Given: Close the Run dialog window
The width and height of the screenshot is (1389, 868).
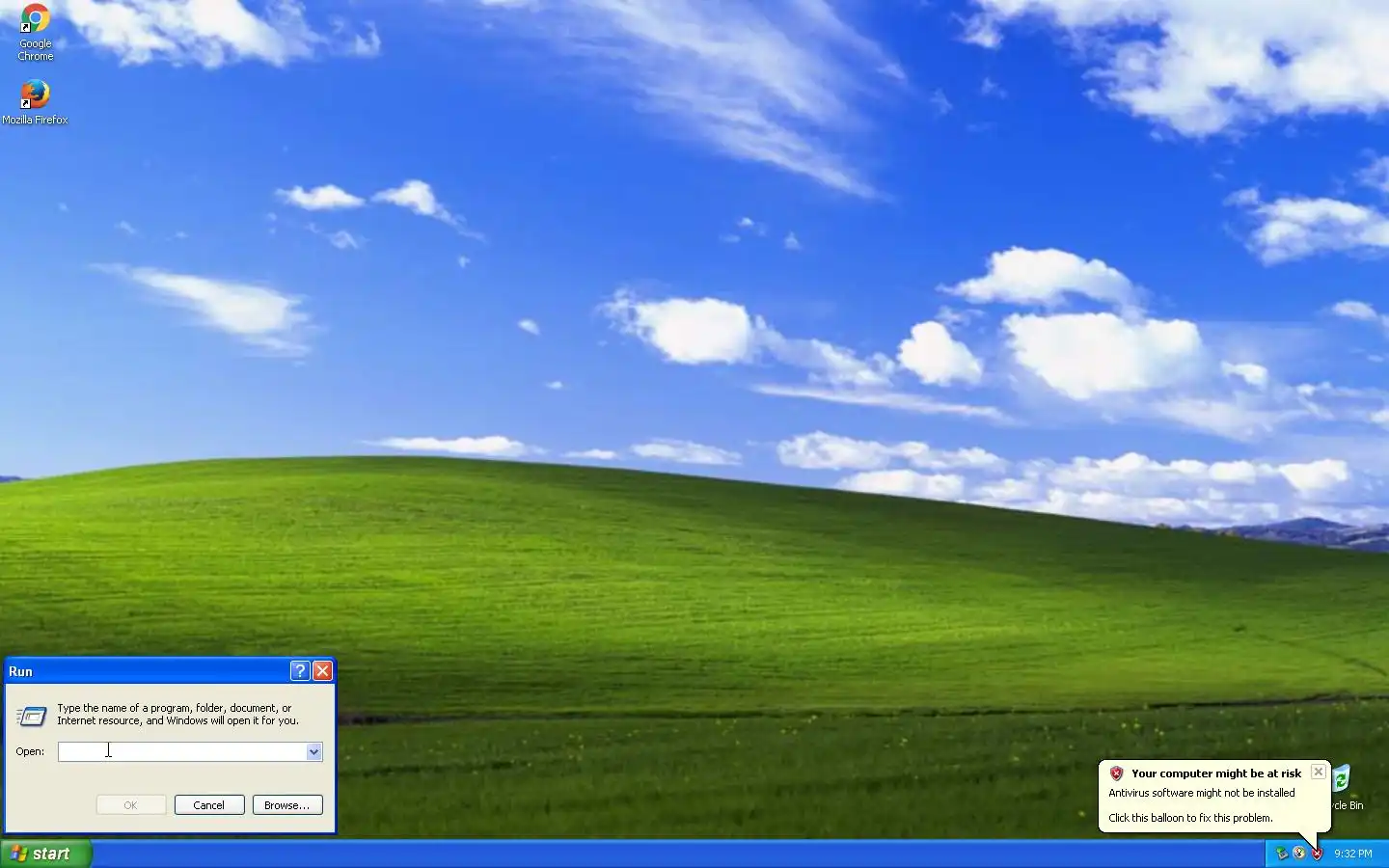Looking at the screenshot, I should pos(322,671).
